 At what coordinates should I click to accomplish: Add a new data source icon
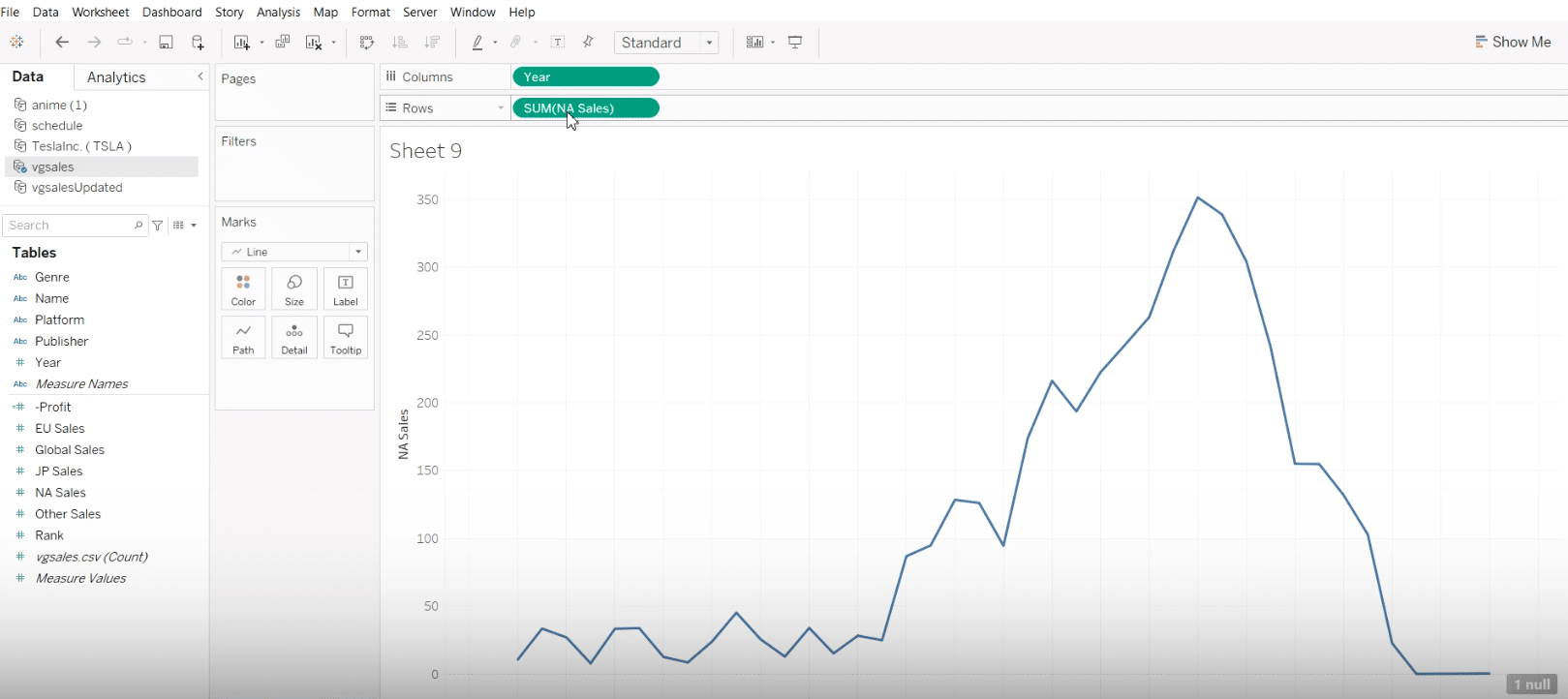(198, 43)
